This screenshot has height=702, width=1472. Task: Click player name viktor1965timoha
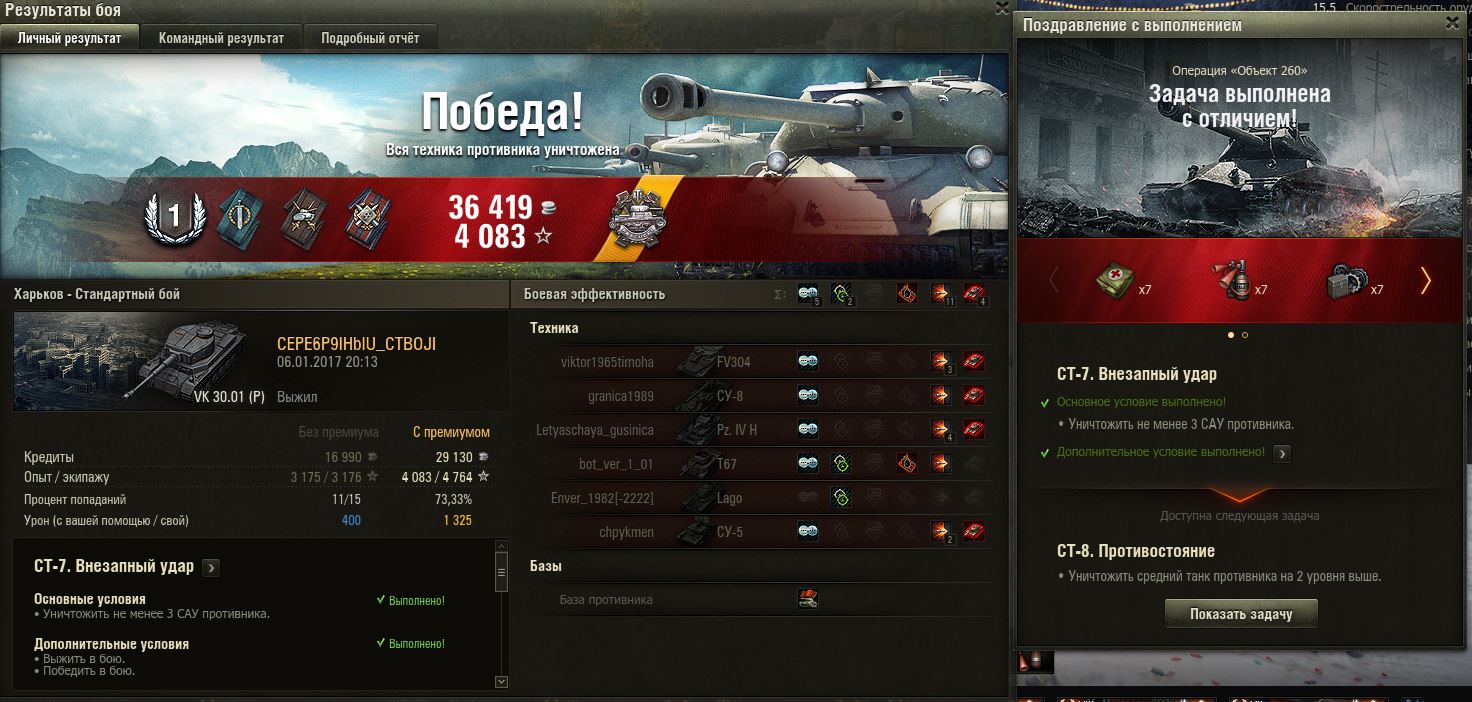607,362
